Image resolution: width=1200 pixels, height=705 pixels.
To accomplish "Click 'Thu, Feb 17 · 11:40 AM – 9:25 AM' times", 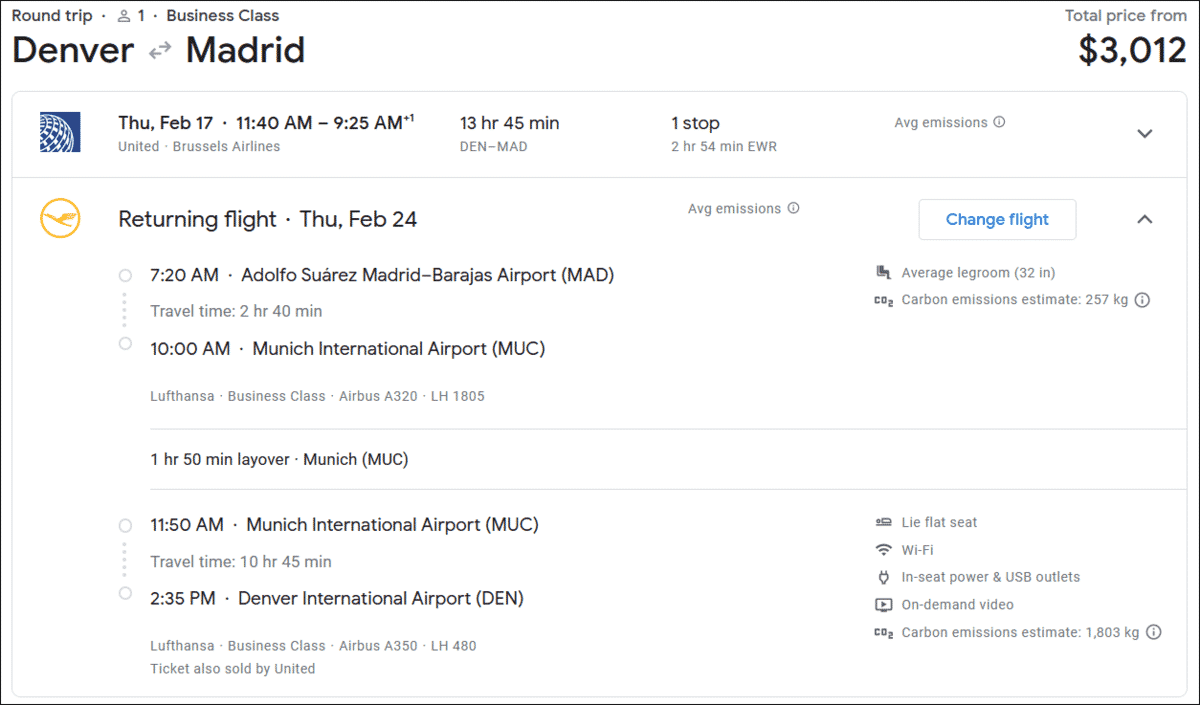I will (266, 123).
